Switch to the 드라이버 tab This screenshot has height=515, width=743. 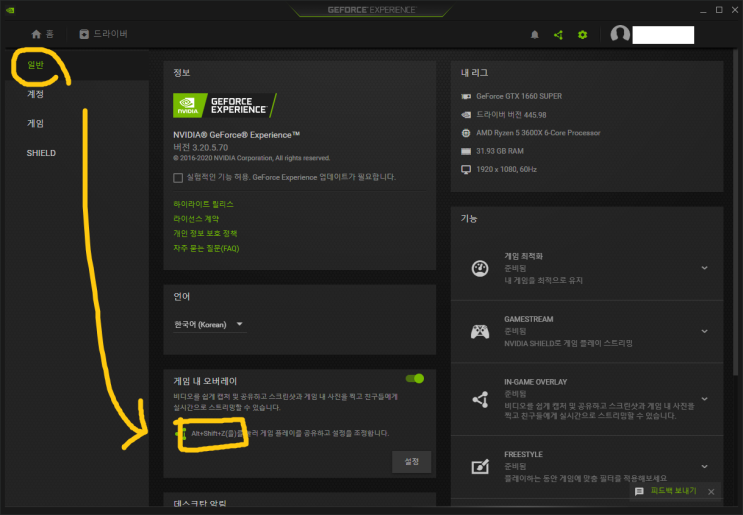(103, 34)
